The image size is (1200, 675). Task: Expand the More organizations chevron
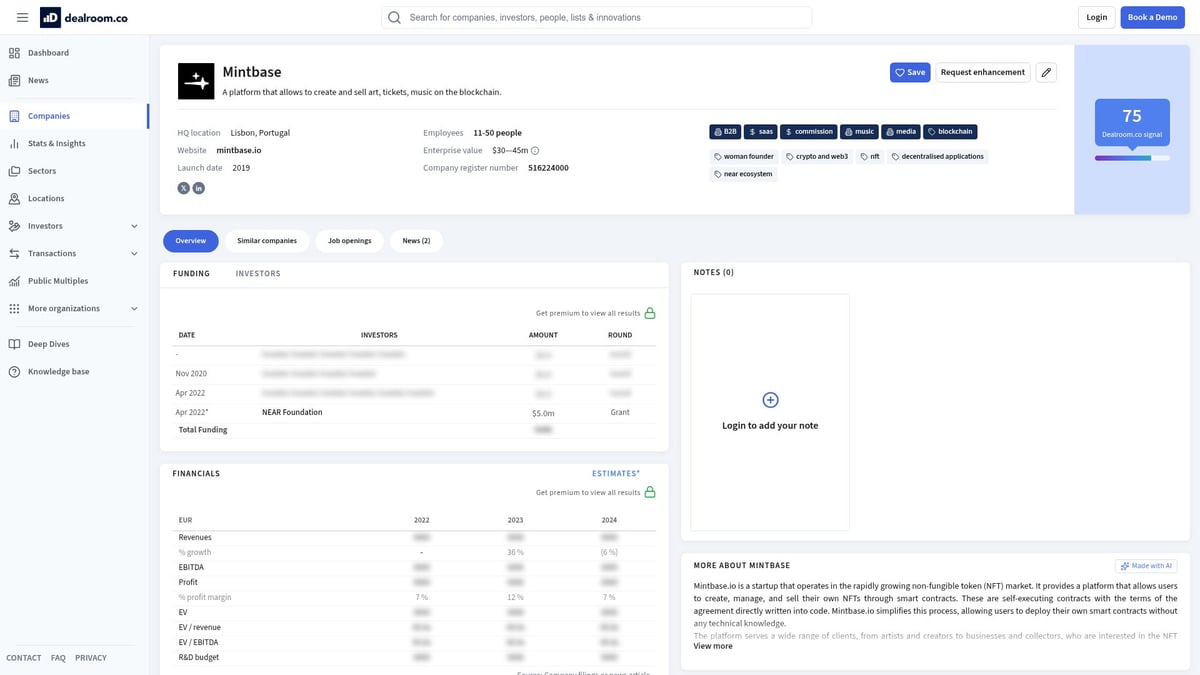pyautogui.click(x=134, y=308)
